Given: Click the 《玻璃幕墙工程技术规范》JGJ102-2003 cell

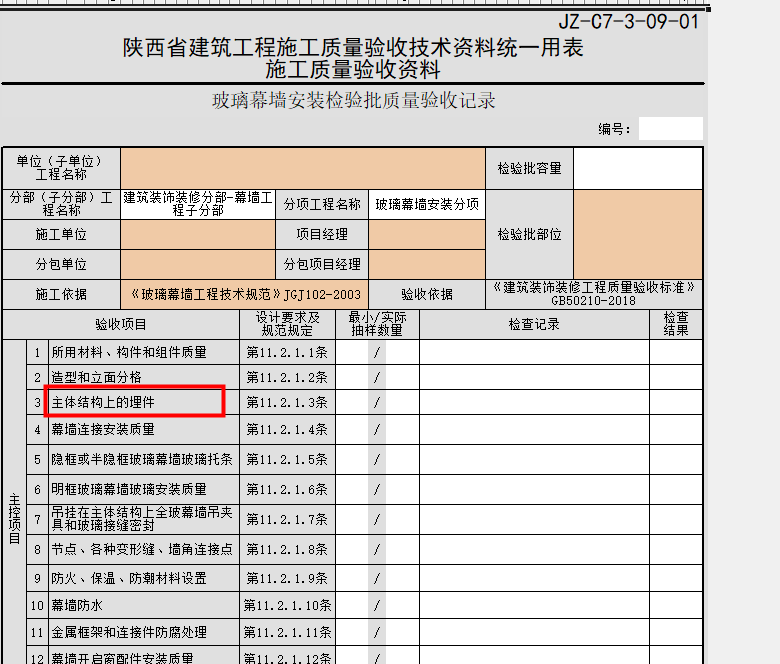Looking at the screenshot, I should click(x=244, y=295).
